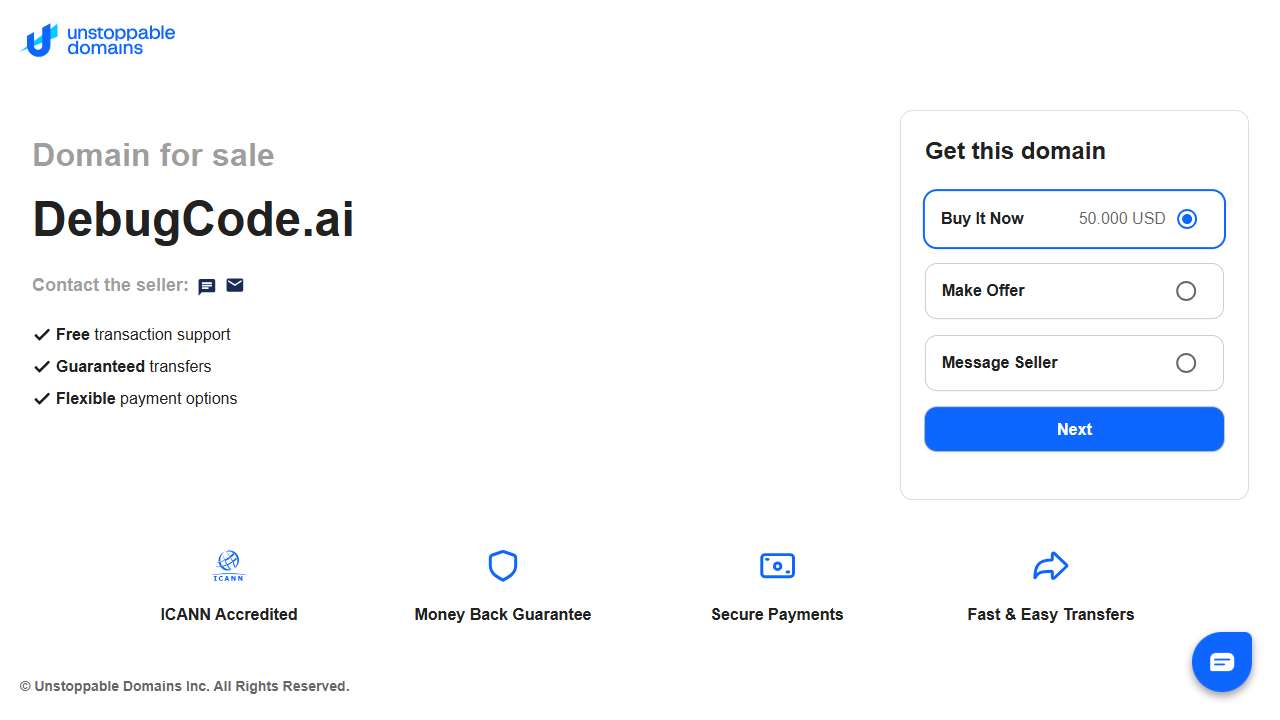
Task: Open the live chat support widget
Action: tap(1221, 662)
